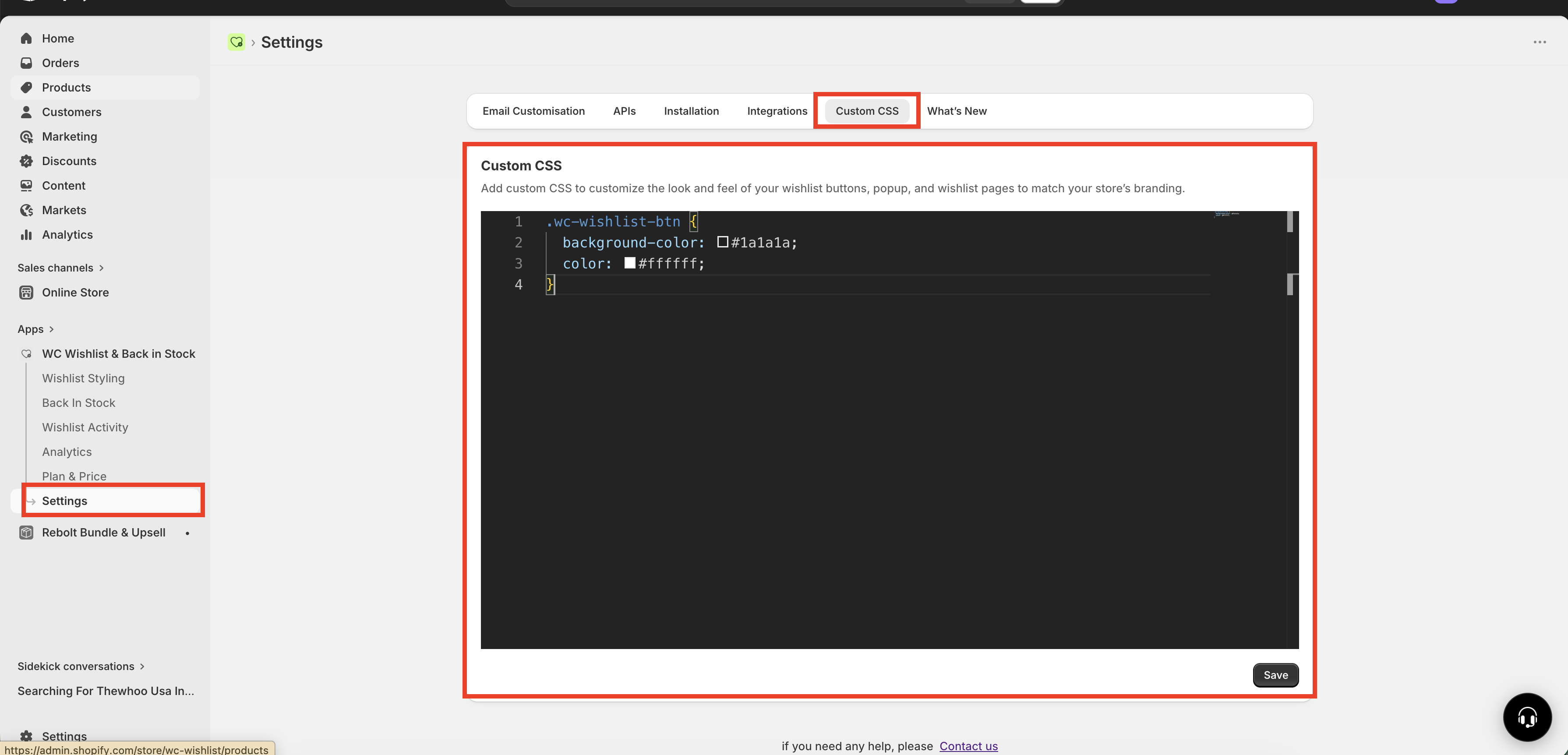This screenshot has height=755, width=1568.
Task: Click the #1a1a1a color swatch in editor
Action: (723, 242)
